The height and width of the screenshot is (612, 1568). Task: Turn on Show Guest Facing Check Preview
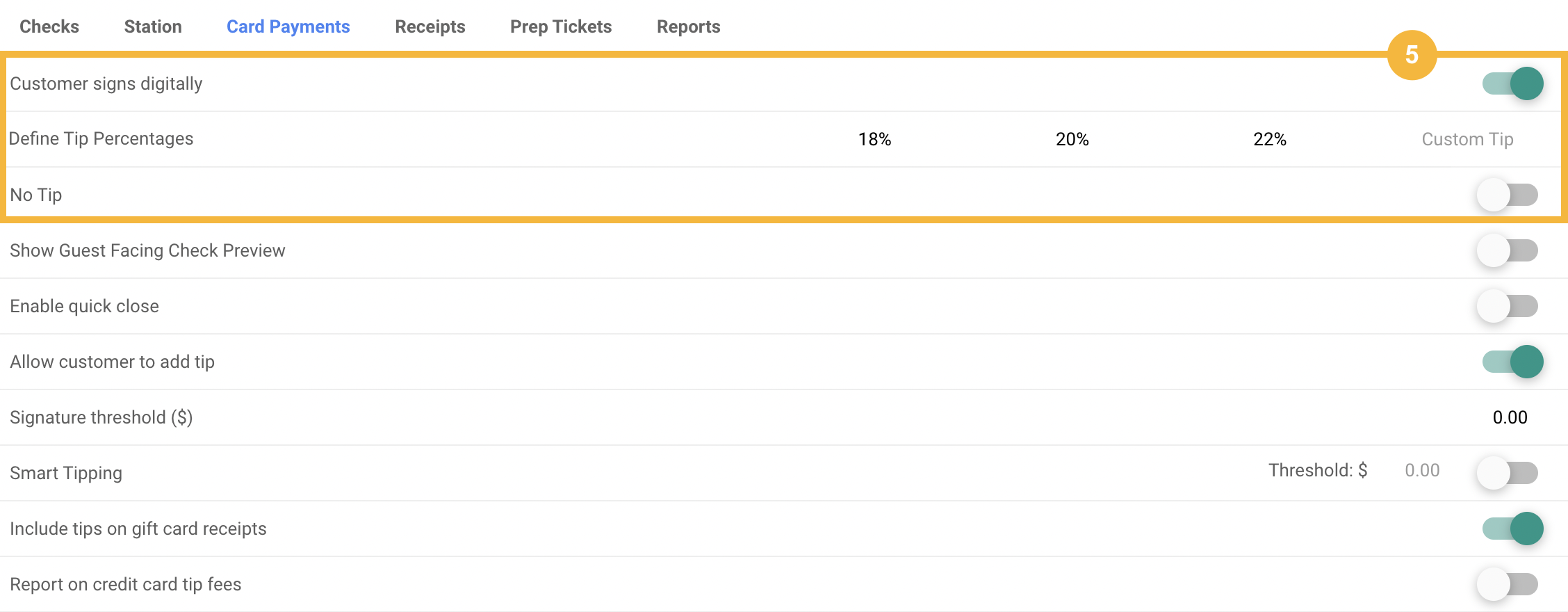click(1508, 250)
